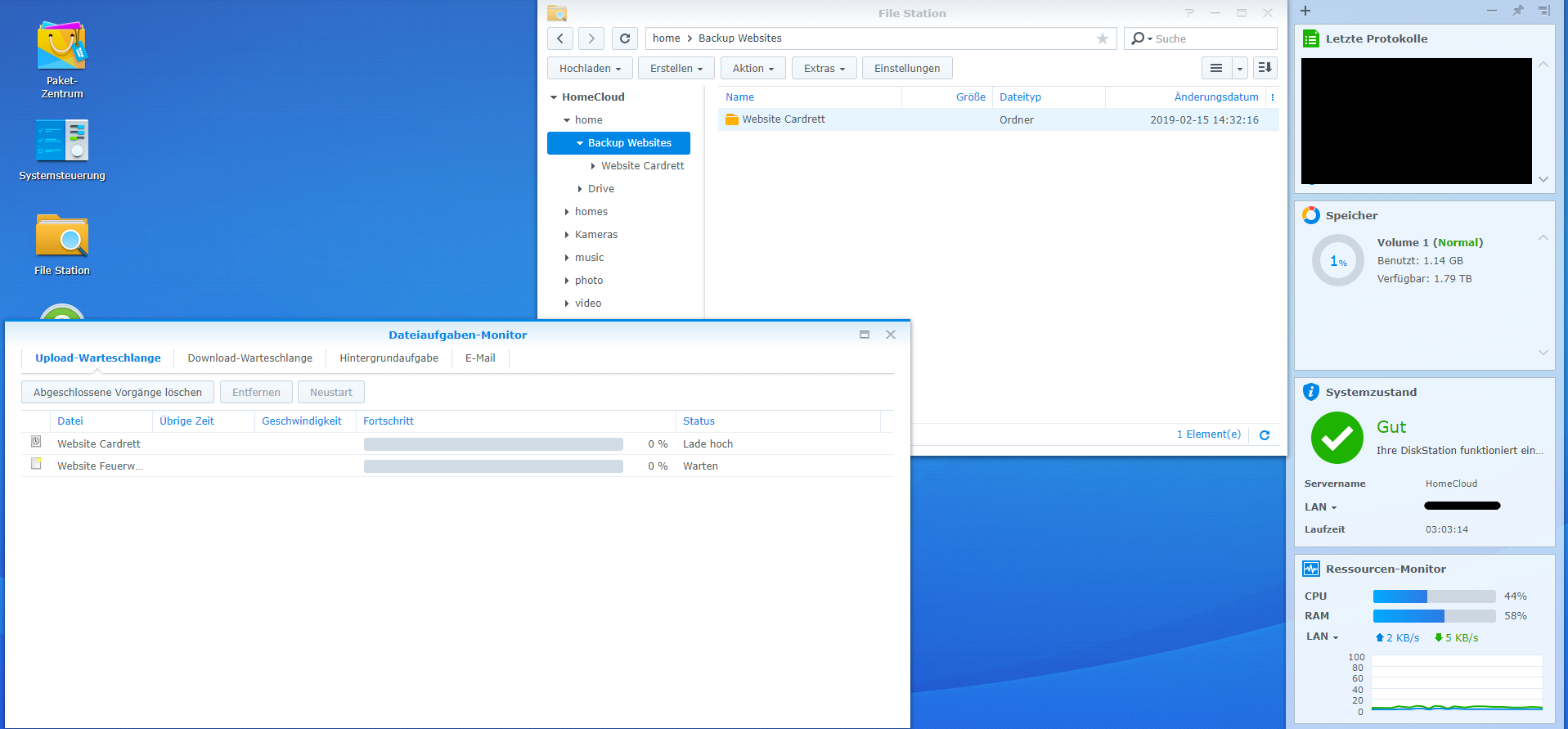This screenshot has height=729, width=1568.
Task: Open Ressourcen-Monitor widget icon
Action: (x=1311, y=569)
